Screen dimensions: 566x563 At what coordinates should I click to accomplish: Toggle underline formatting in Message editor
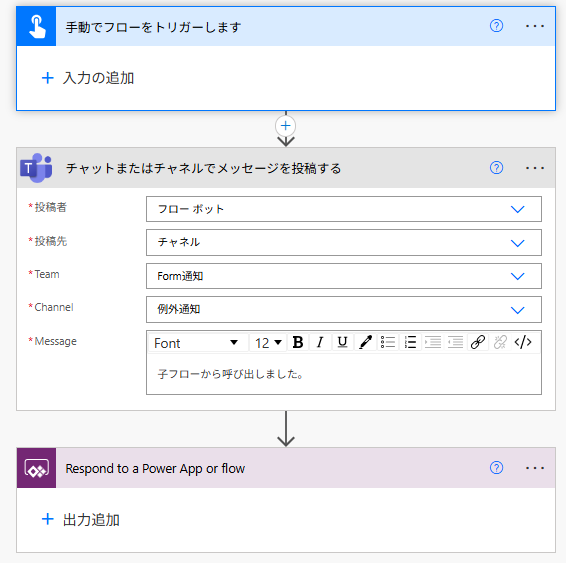(x=342, y=342)
